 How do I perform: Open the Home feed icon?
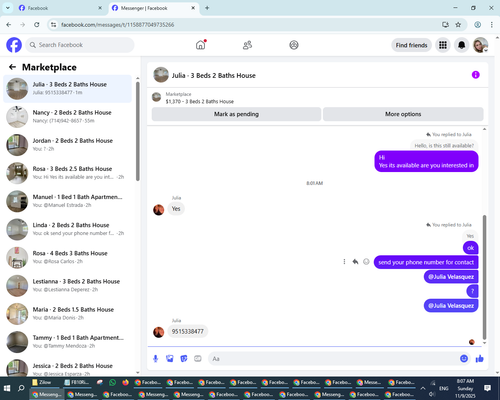point(200,45)
